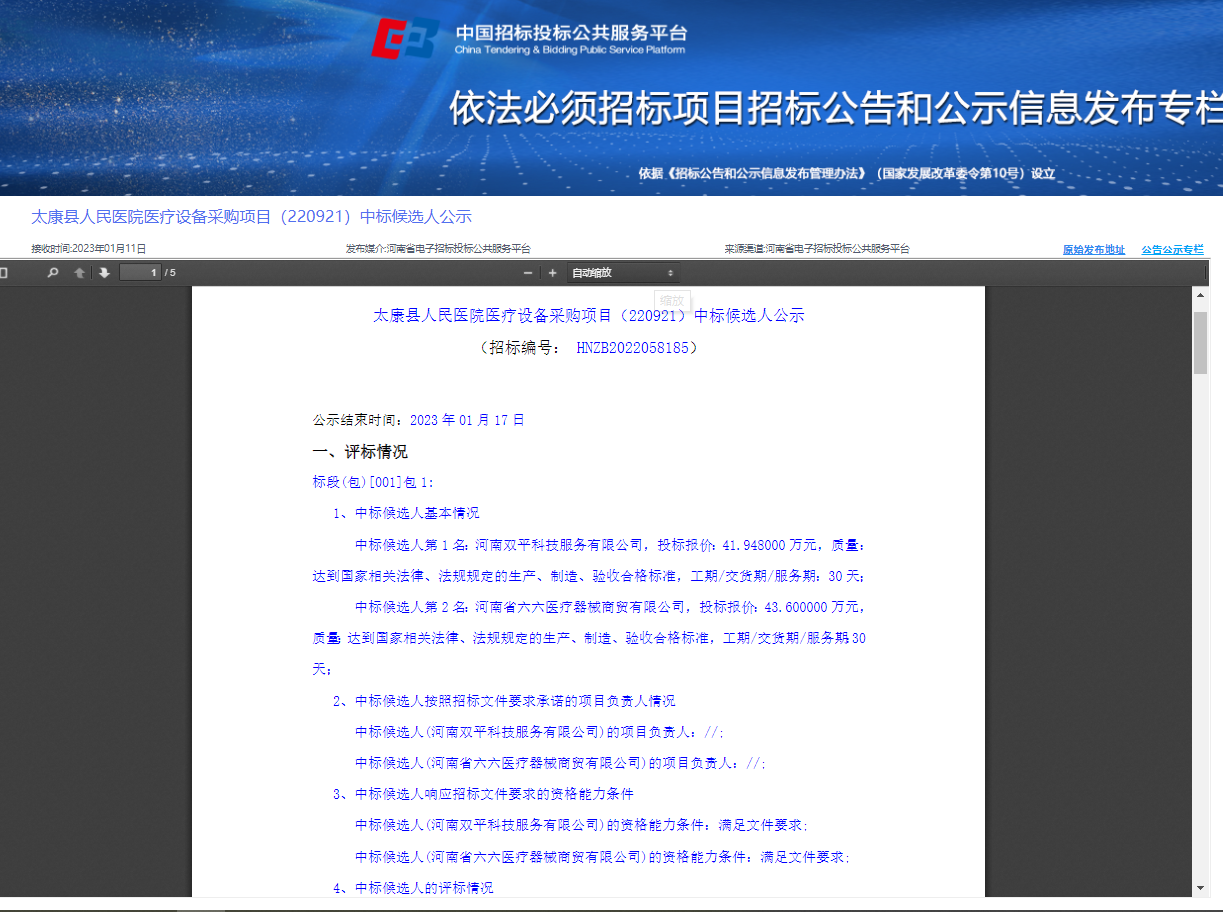Zoom in with the plus icon

552,273
